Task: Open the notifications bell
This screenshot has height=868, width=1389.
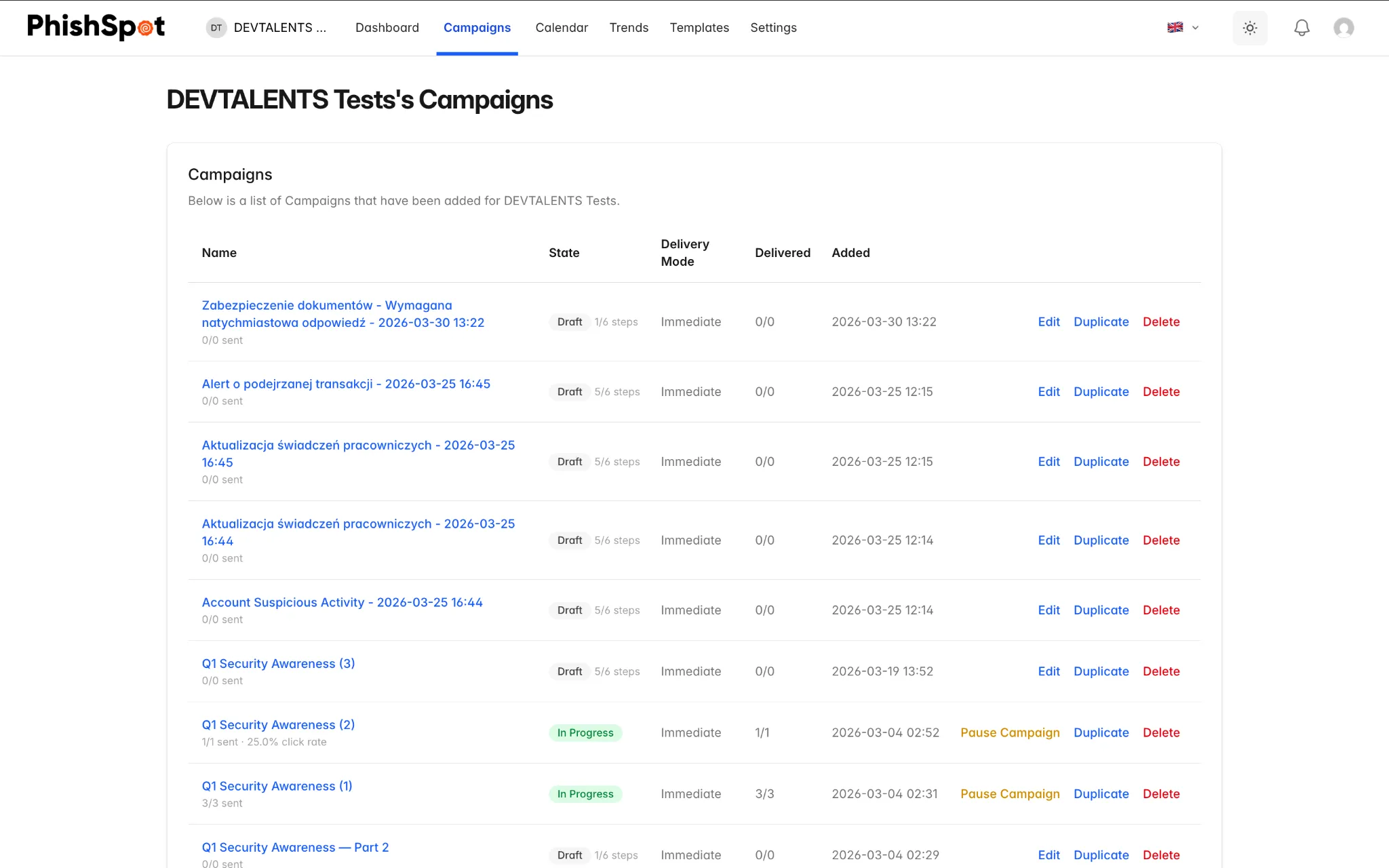Action: (x=1302, y=28)
